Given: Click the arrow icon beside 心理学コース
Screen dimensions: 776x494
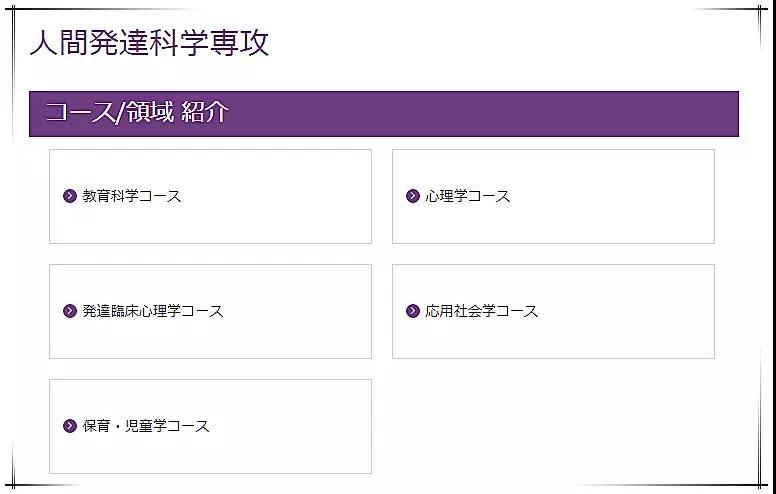Looking at the screenshot, I should [x=413, y=196].
